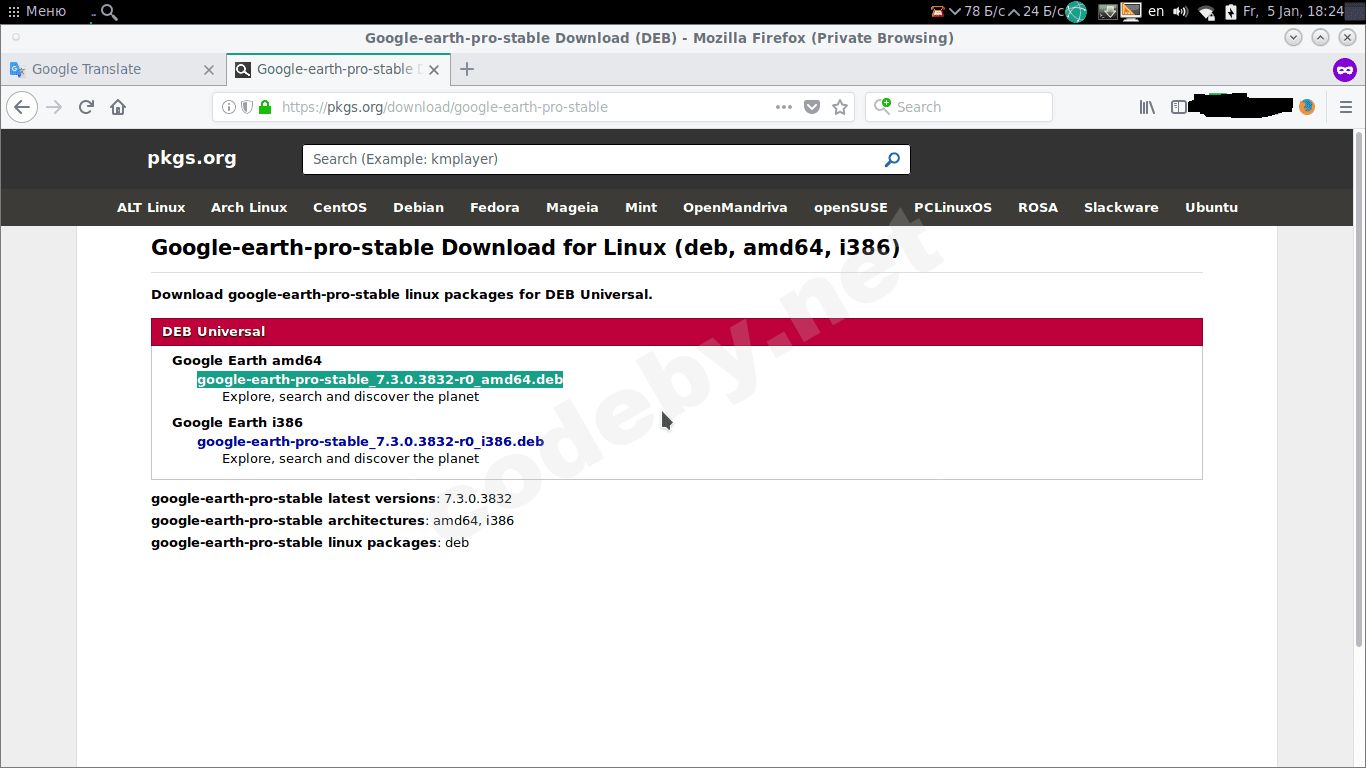Open the openSUSE packages section

click(x=851, y=208)
